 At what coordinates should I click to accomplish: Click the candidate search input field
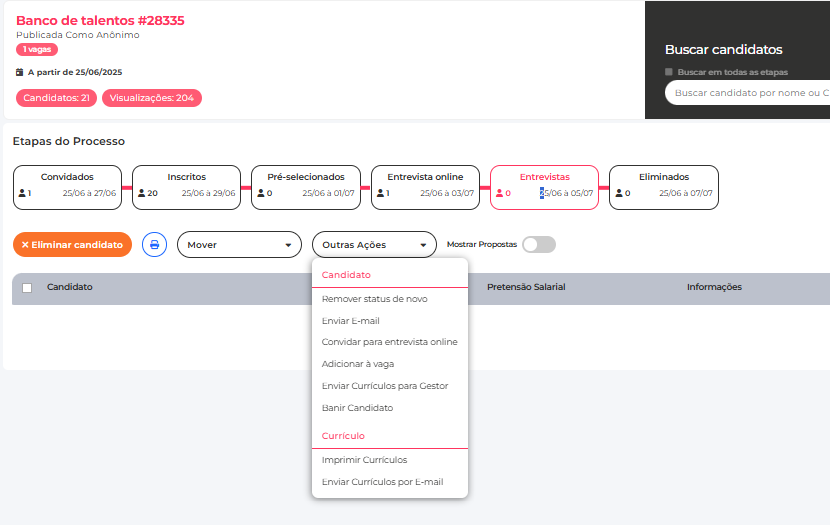[x=750, y=93]
